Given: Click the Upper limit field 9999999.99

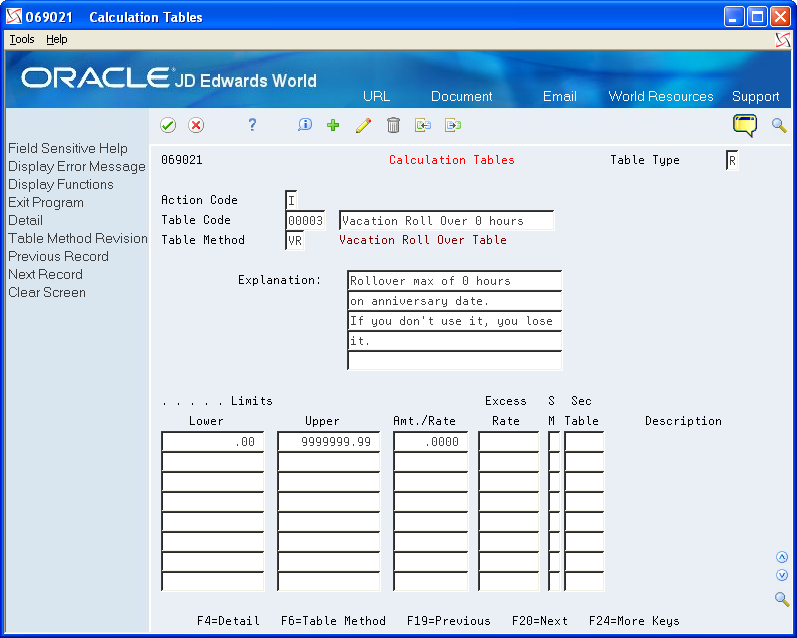Looking at the screenshot, I should [328, 441].
